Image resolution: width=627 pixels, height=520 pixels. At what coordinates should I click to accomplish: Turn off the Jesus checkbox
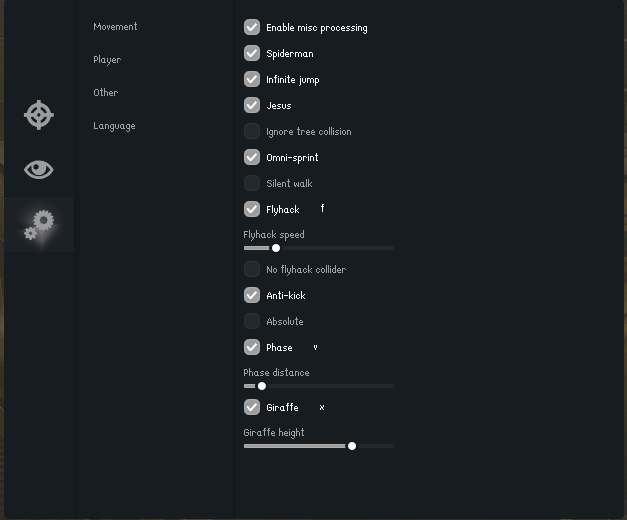[252, 105]
